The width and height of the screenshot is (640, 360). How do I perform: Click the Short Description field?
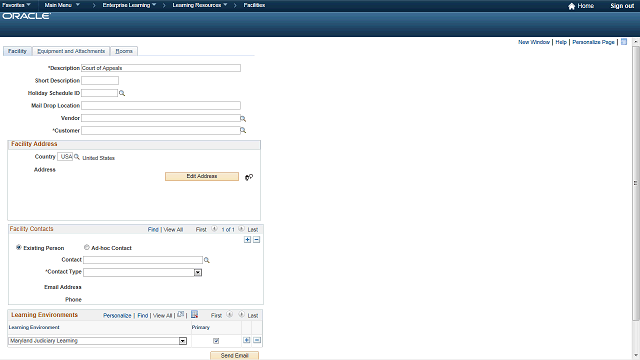tap(100, 80)
